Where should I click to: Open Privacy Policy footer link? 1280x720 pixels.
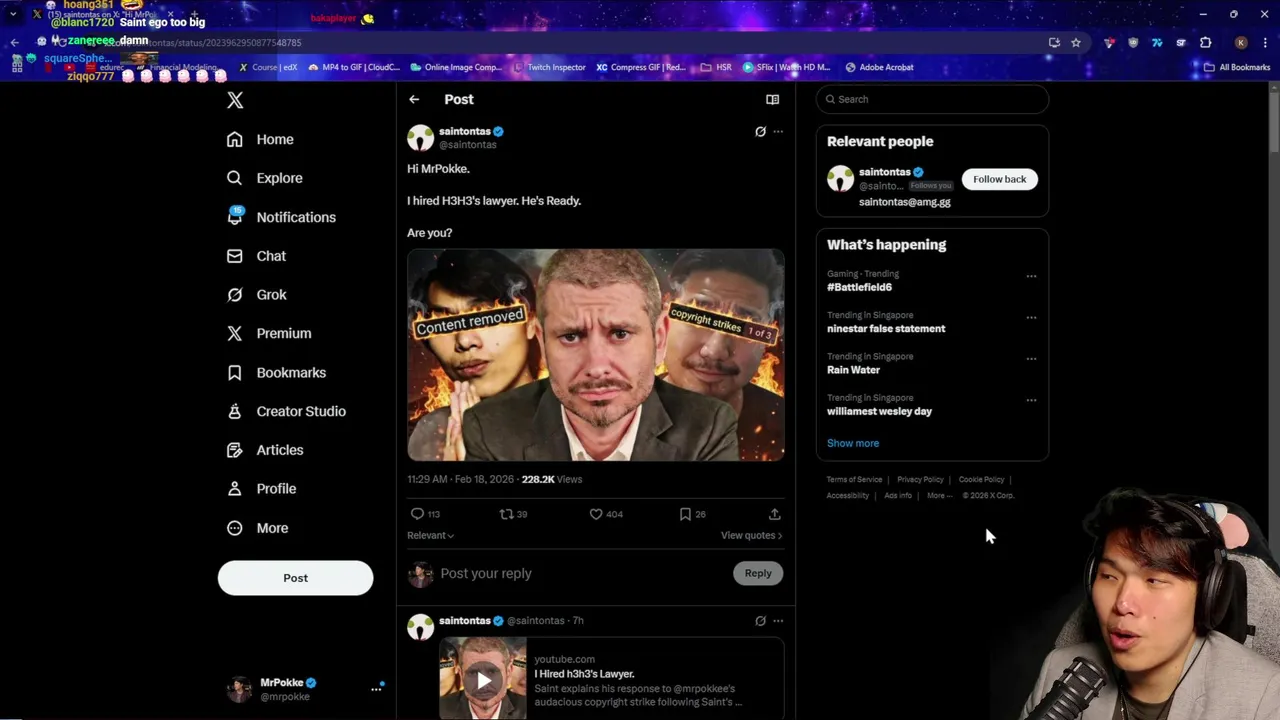pyautogui.click(x=920, y=479)
